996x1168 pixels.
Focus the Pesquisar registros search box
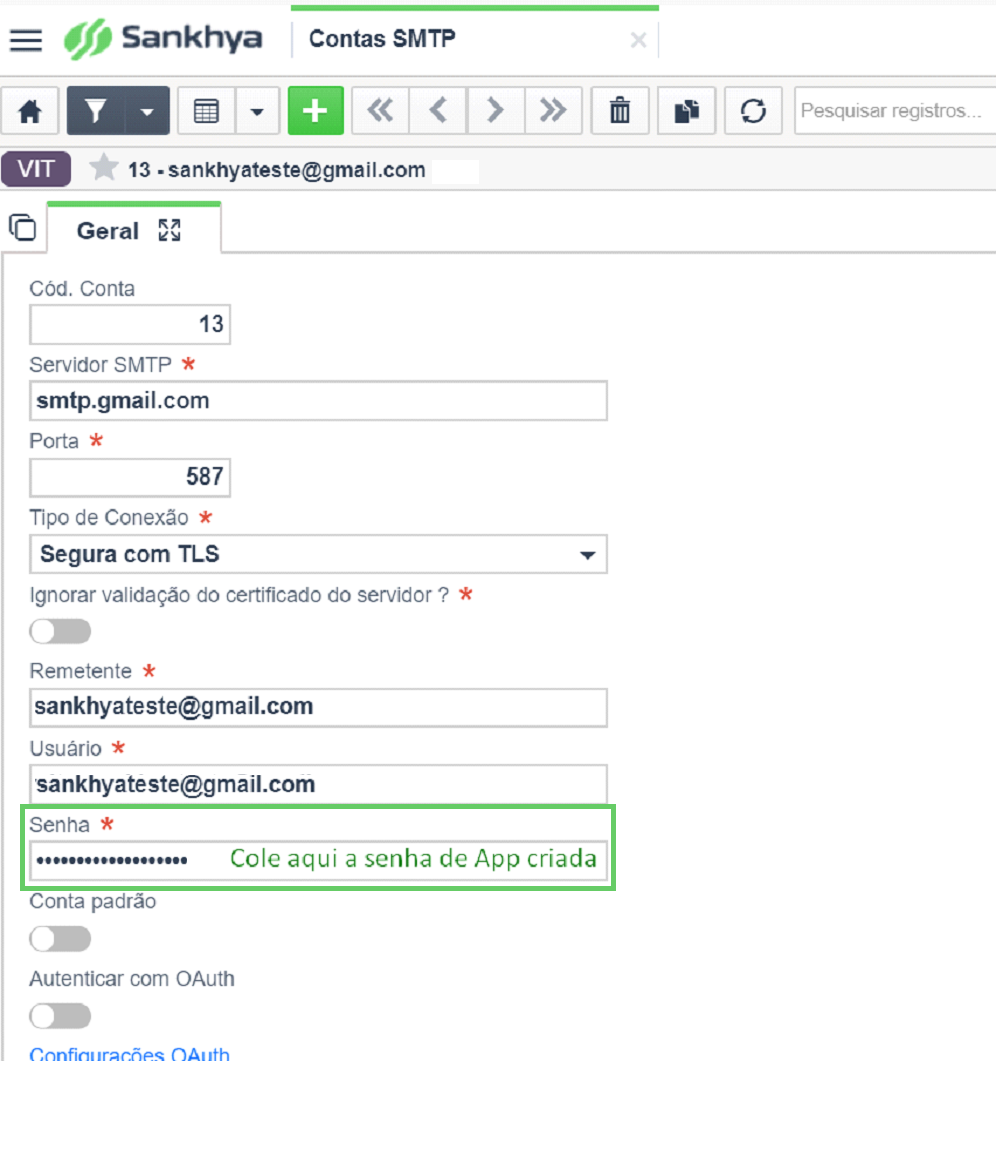[895, 111]
